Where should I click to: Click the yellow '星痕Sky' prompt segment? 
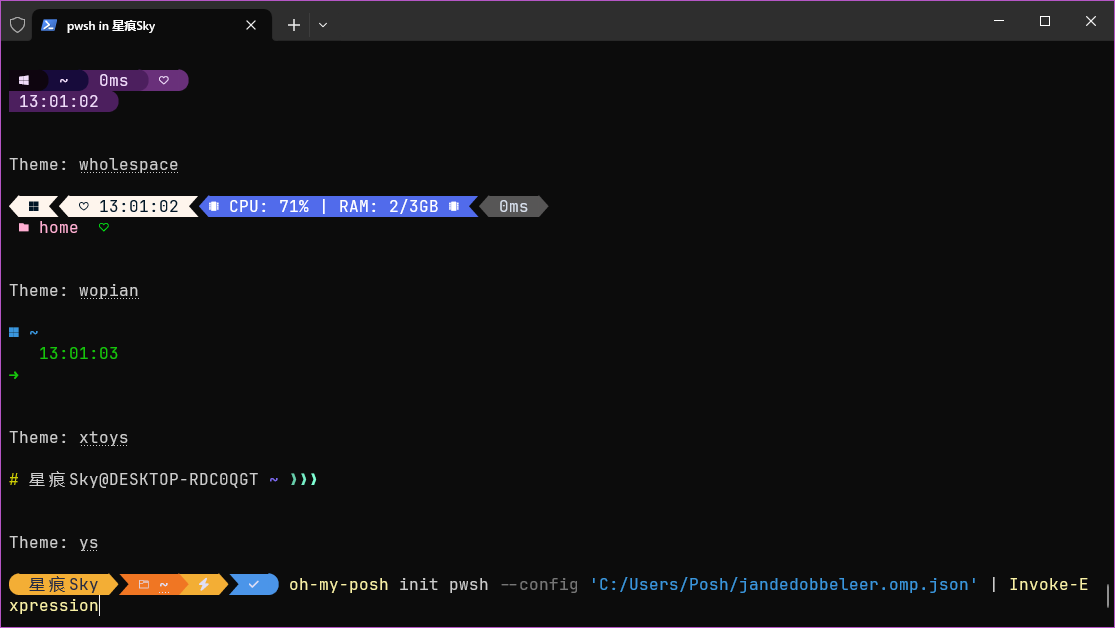coord(63,585)
